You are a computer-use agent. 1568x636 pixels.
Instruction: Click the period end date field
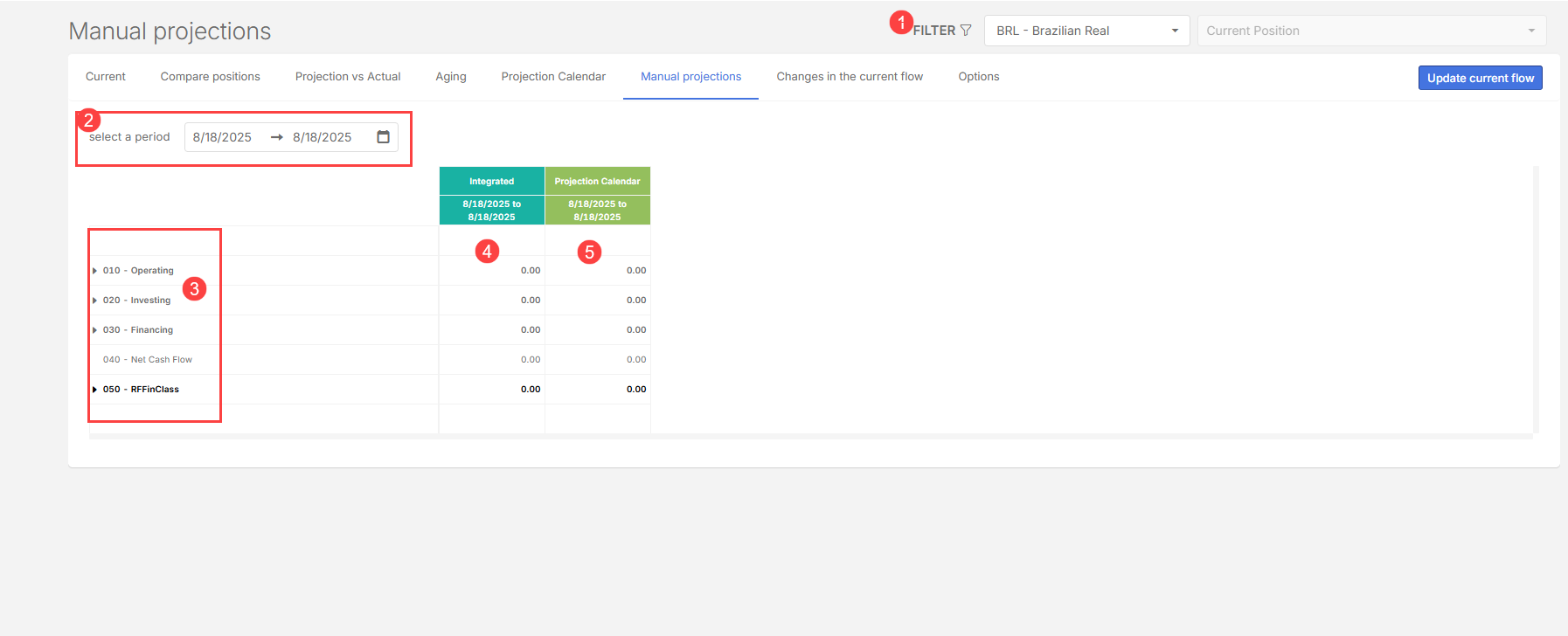[323, 137]
